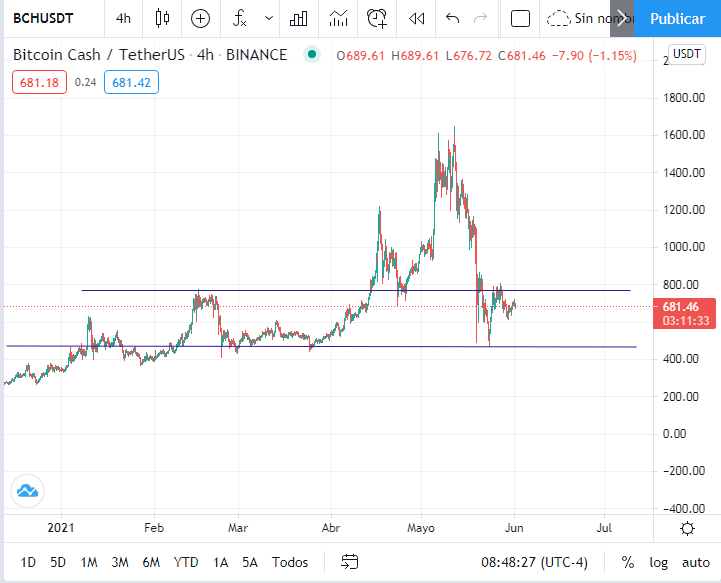Click the 681.46 current price label

(684, 313)
